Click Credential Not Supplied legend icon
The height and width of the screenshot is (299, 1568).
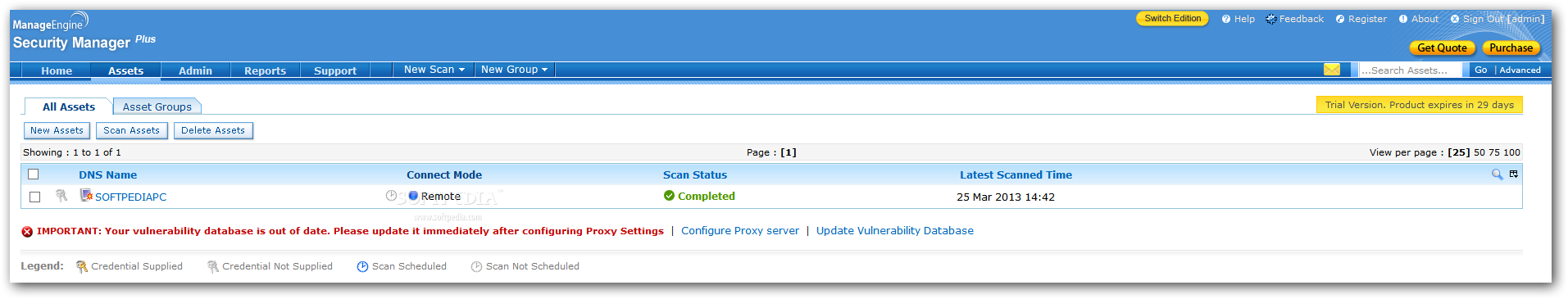click(x=212, y=266)
